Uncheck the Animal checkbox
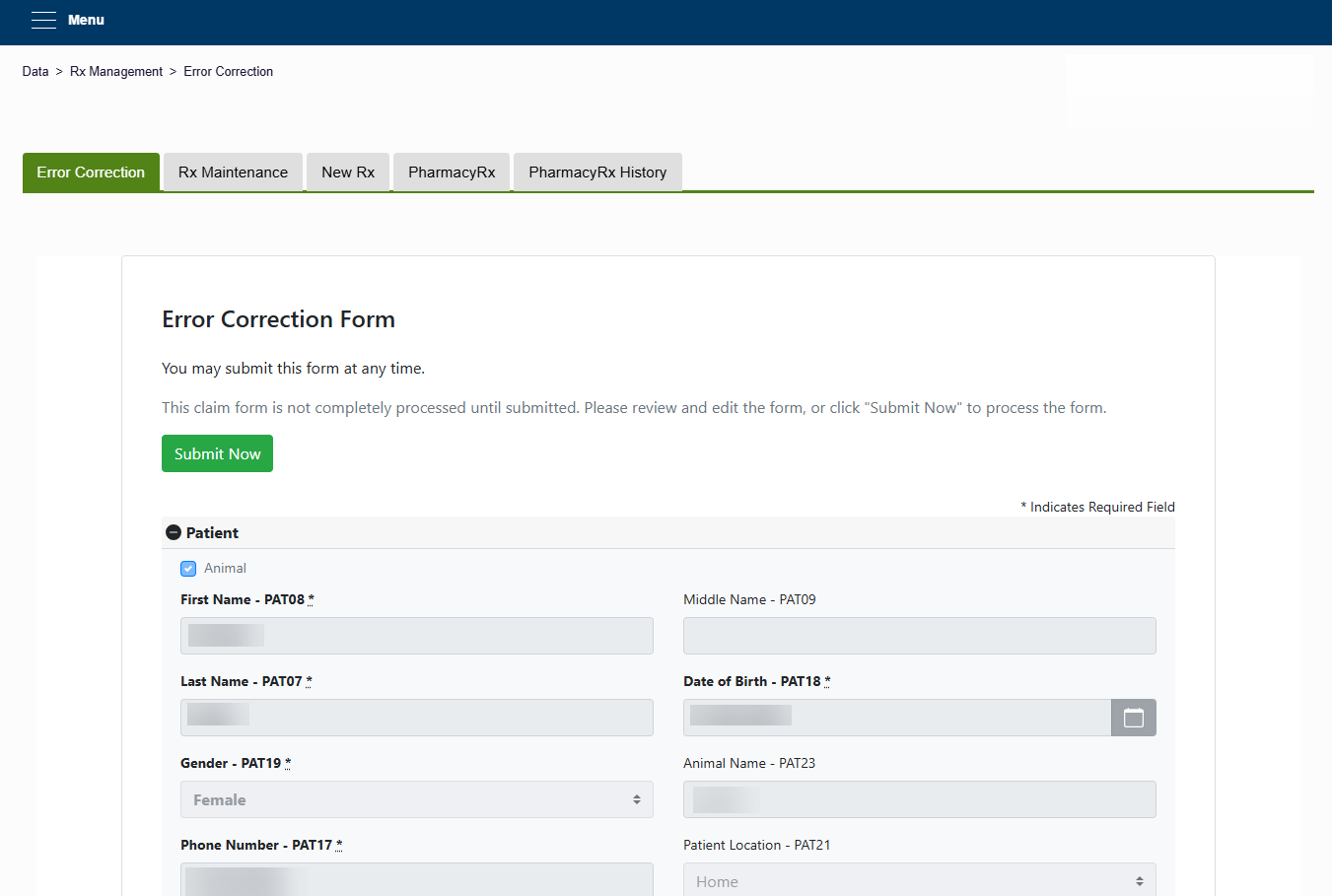Image resolution: width=1332 pixels, height=896 pixels. click(188, 569)
